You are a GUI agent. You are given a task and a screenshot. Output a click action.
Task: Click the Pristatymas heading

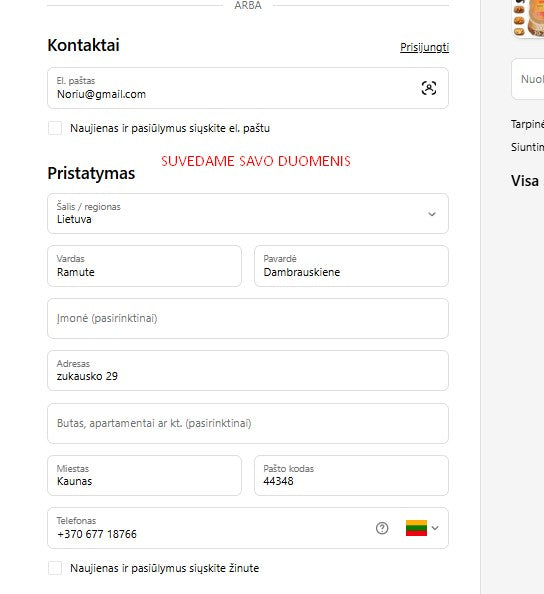[91, 174]
